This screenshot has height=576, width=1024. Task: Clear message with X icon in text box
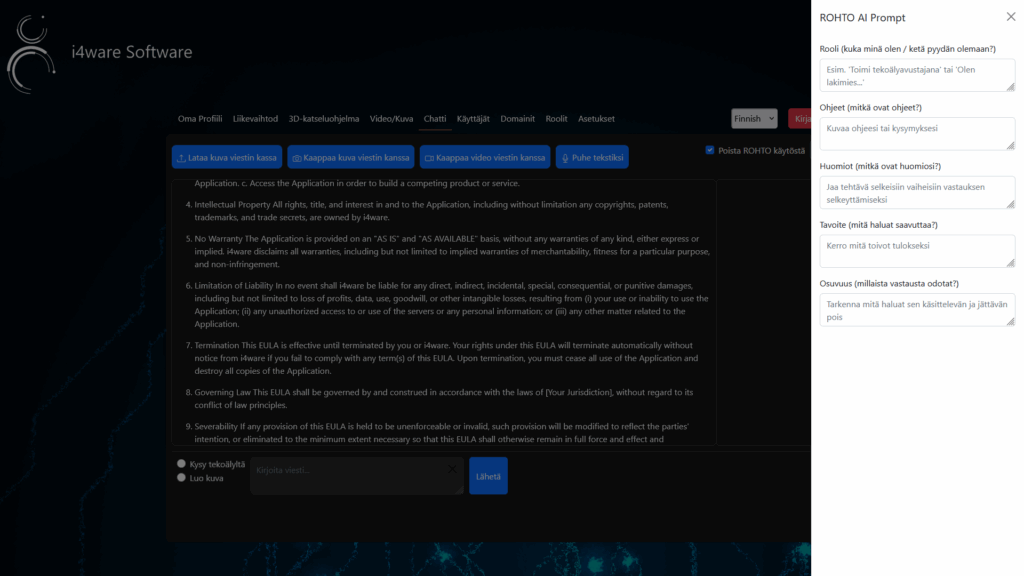(452, 469)
